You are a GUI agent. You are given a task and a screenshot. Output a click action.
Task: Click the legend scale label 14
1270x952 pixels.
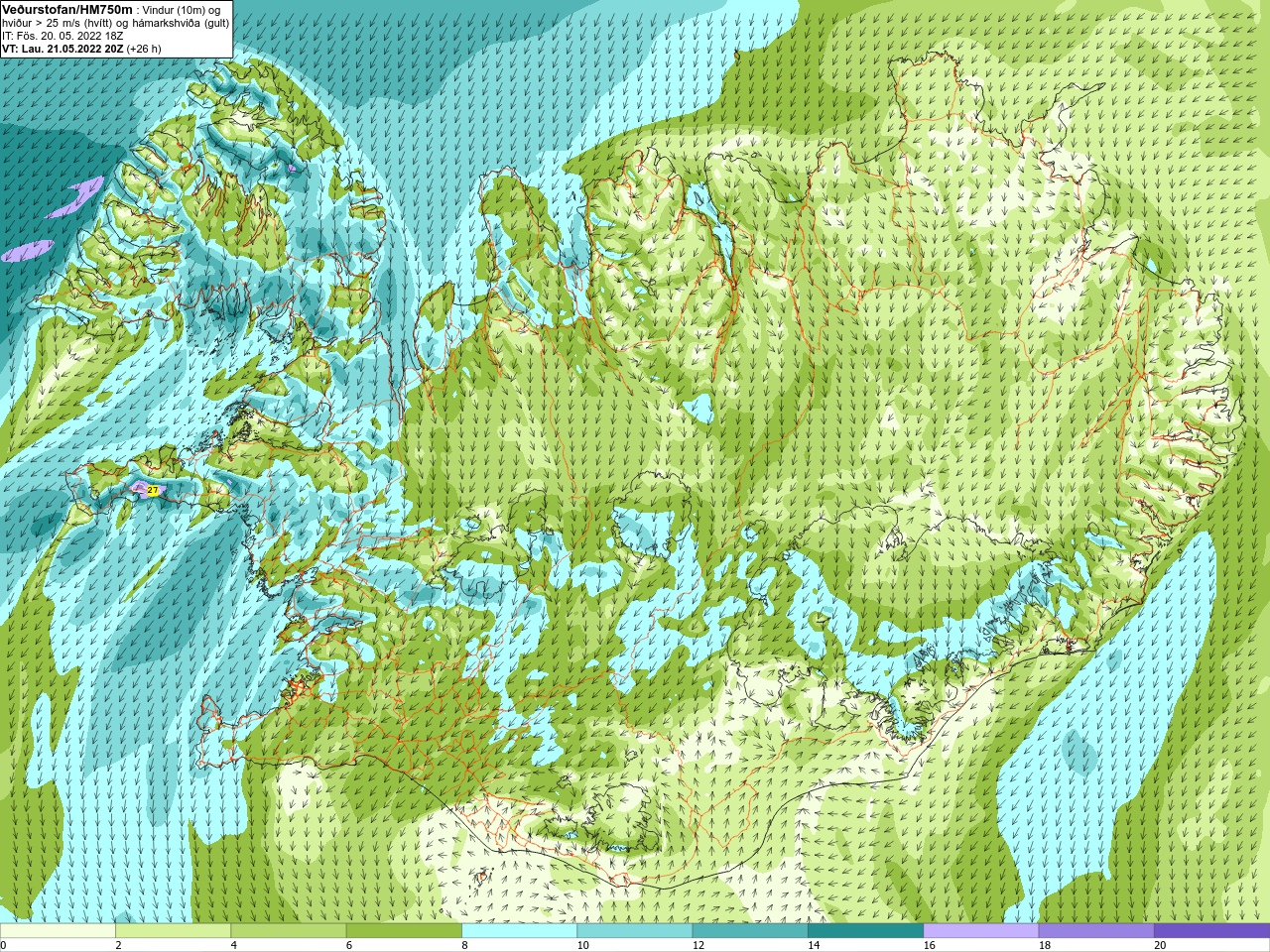click(x=814, y=945)
